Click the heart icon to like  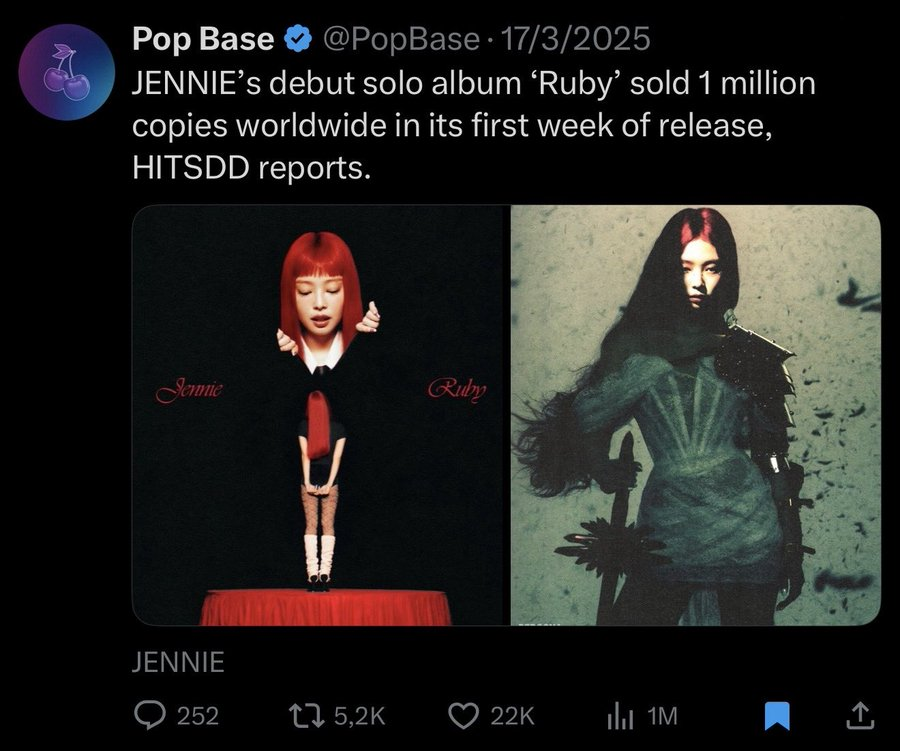tap(461, 716)
